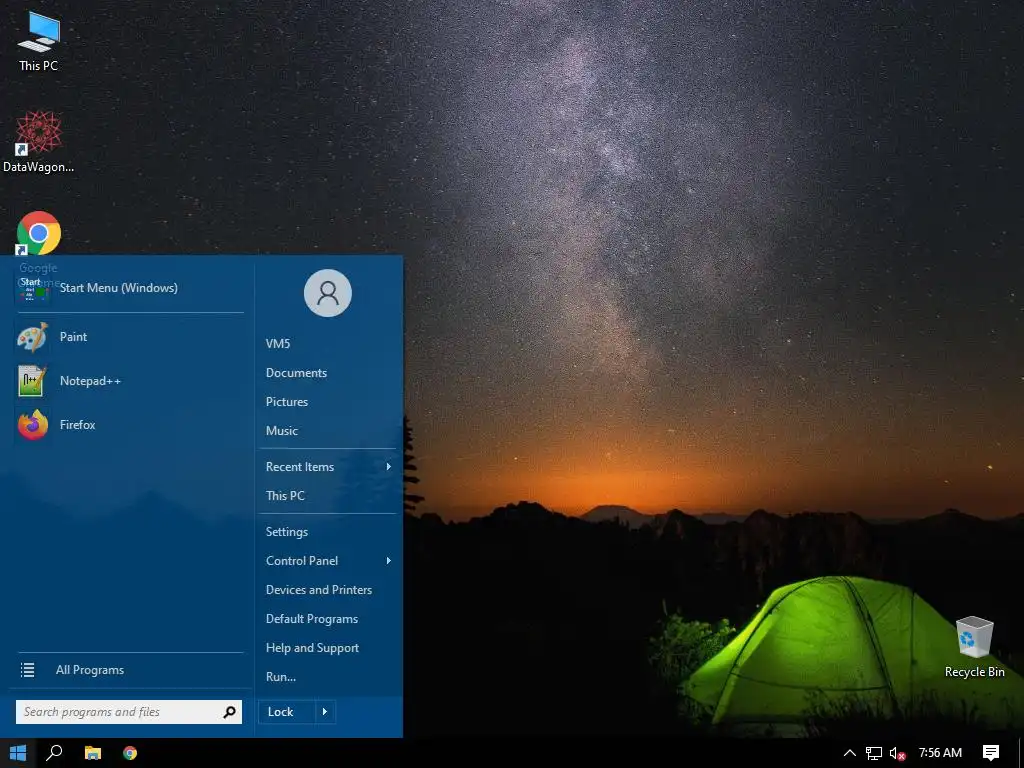Click the Windows Start button on taskbar

tap(18, 753)
